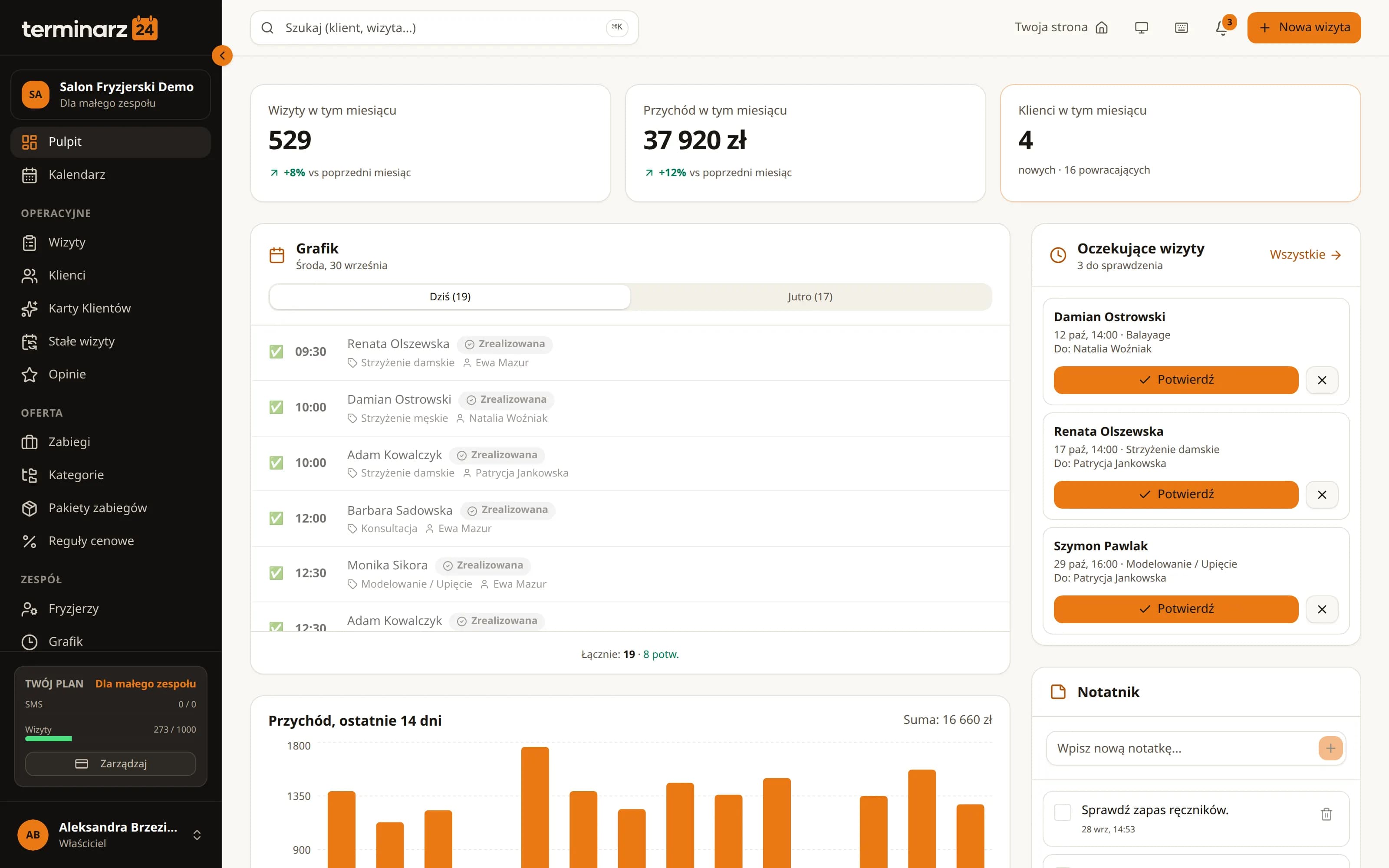
Task: Click the Grafik clock icon in sidebar
Action: (x=29, y=642)
